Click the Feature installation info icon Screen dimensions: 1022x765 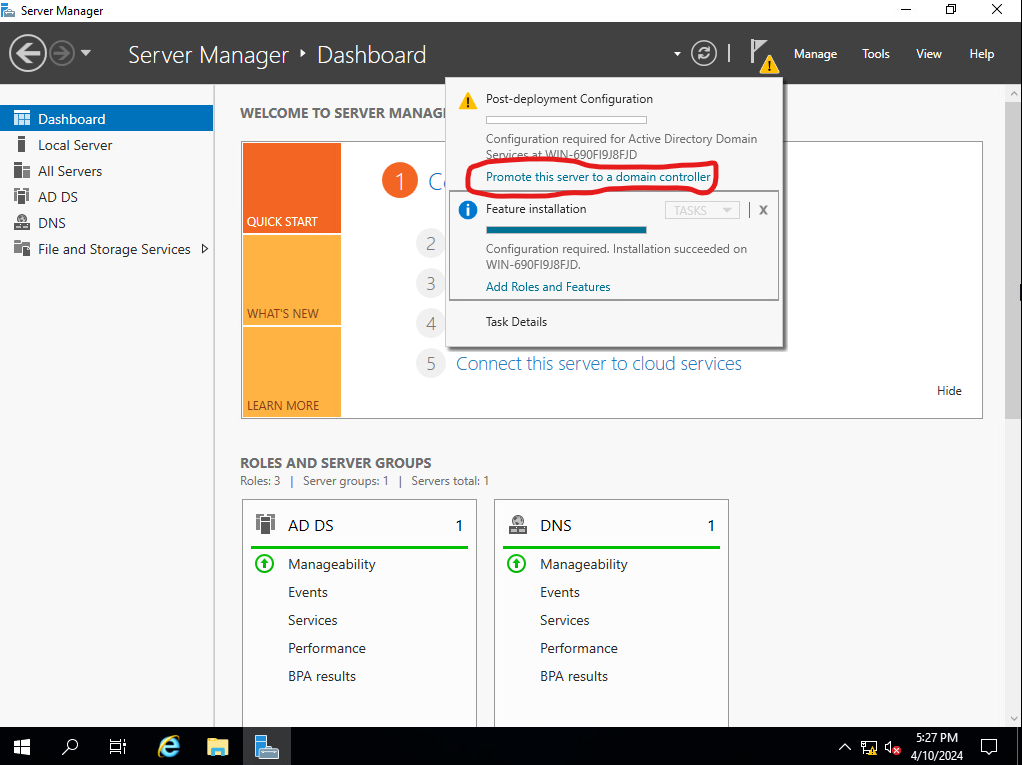coord(467,210)
